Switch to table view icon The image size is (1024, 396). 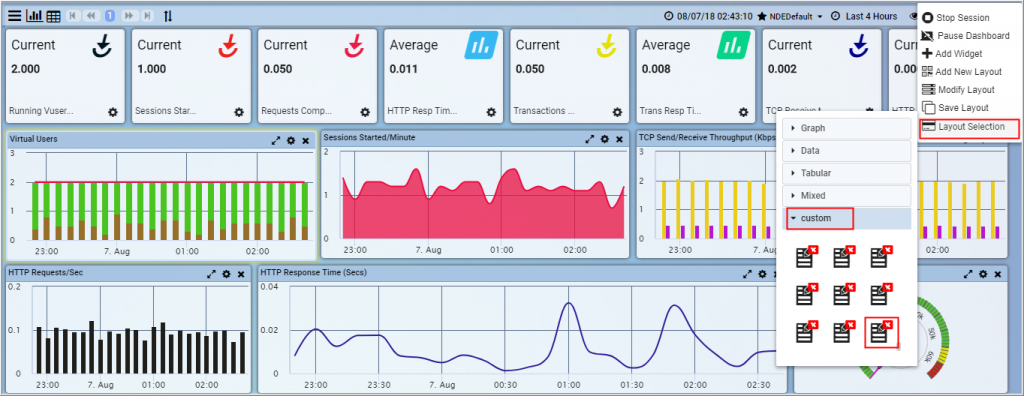click(x=54, y=16)
